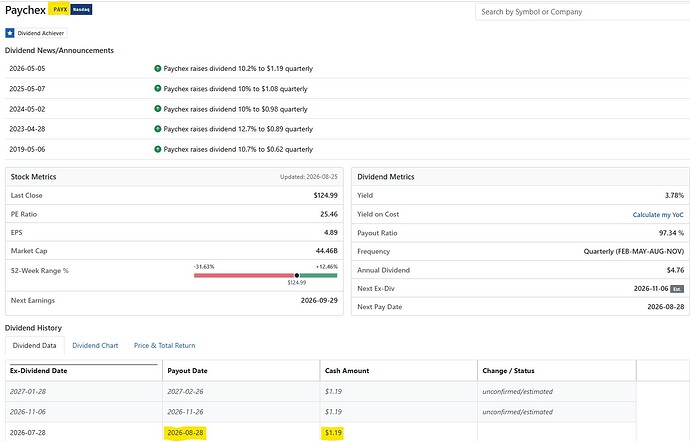Click the Dividend History heading
The width and height of the screenshot is (690, 442).
(33, 328)
